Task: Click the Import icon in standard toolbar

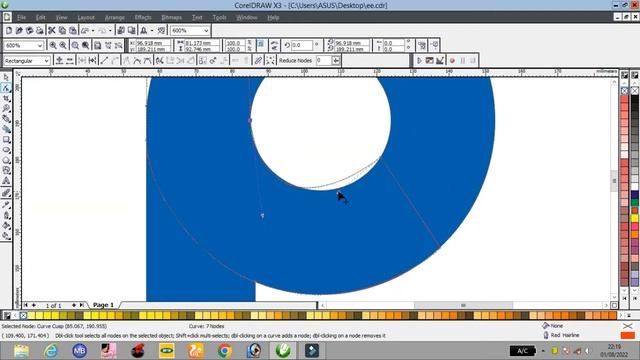Action: click(121, 31)
